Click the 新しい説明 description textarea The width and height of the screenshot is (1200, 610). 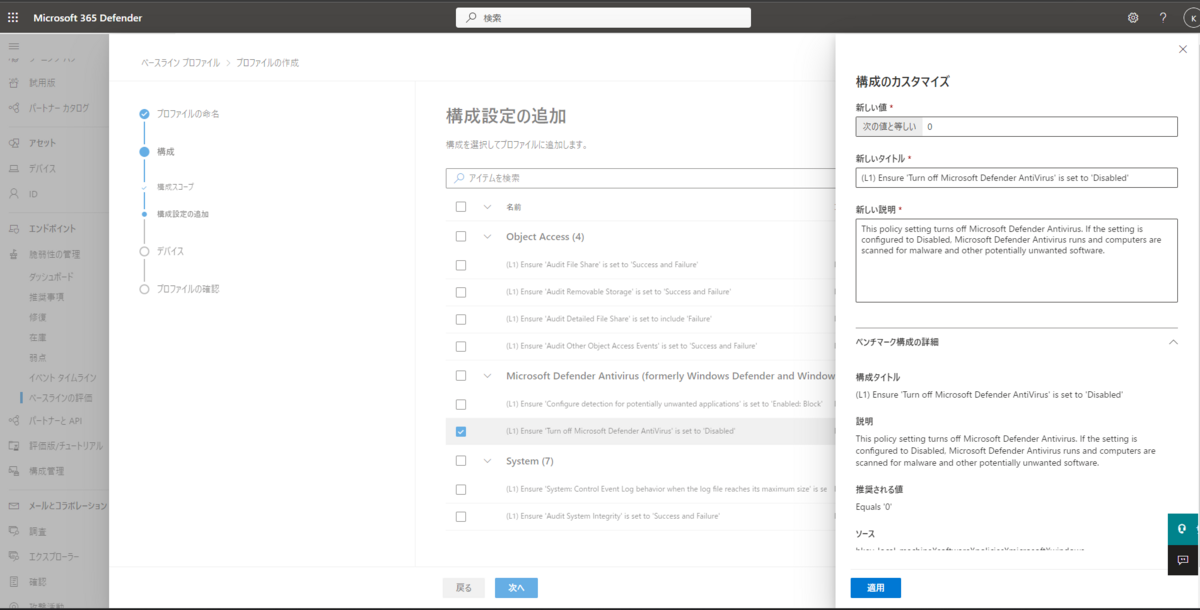[x=1017, y=260]
